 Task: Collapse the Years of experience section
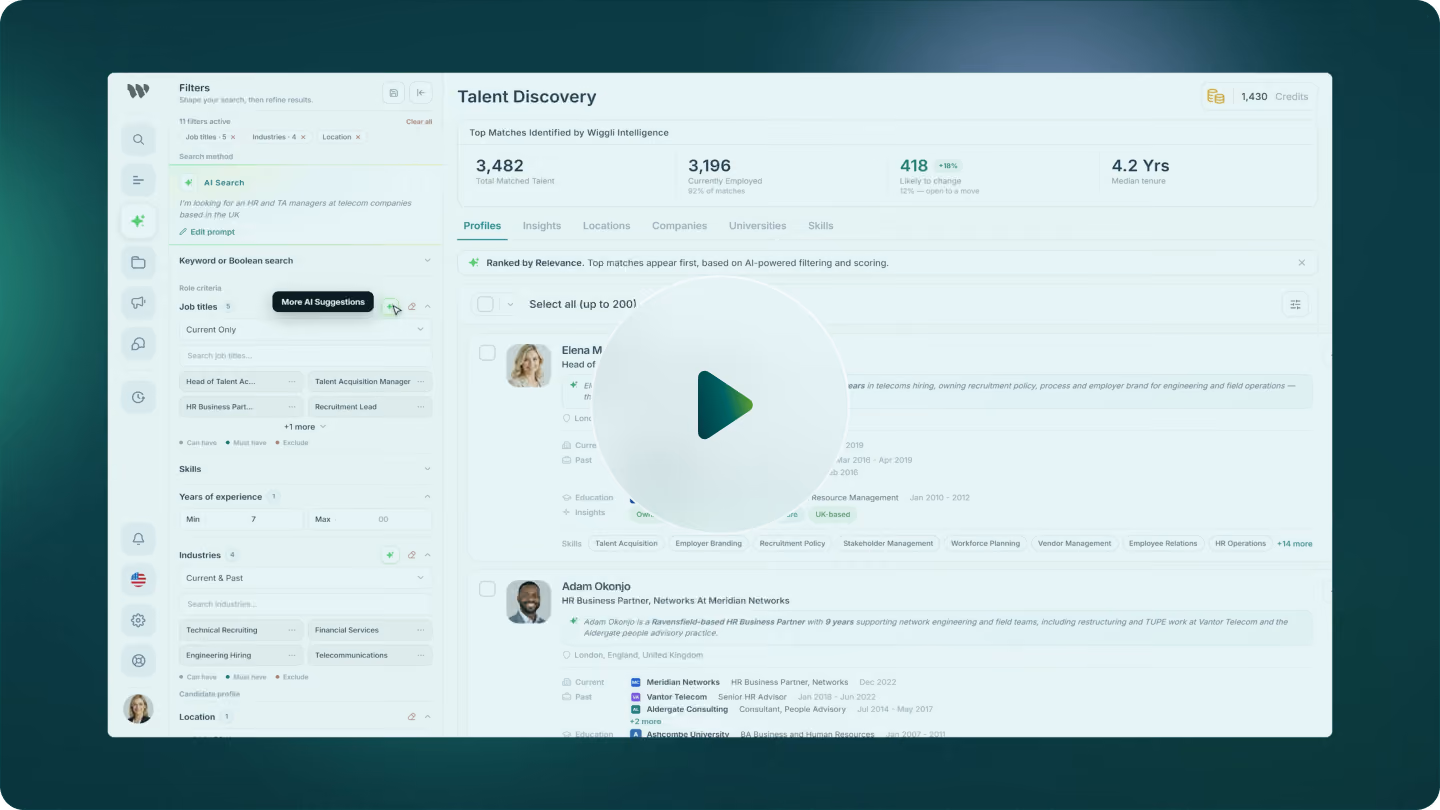point(427,497)
